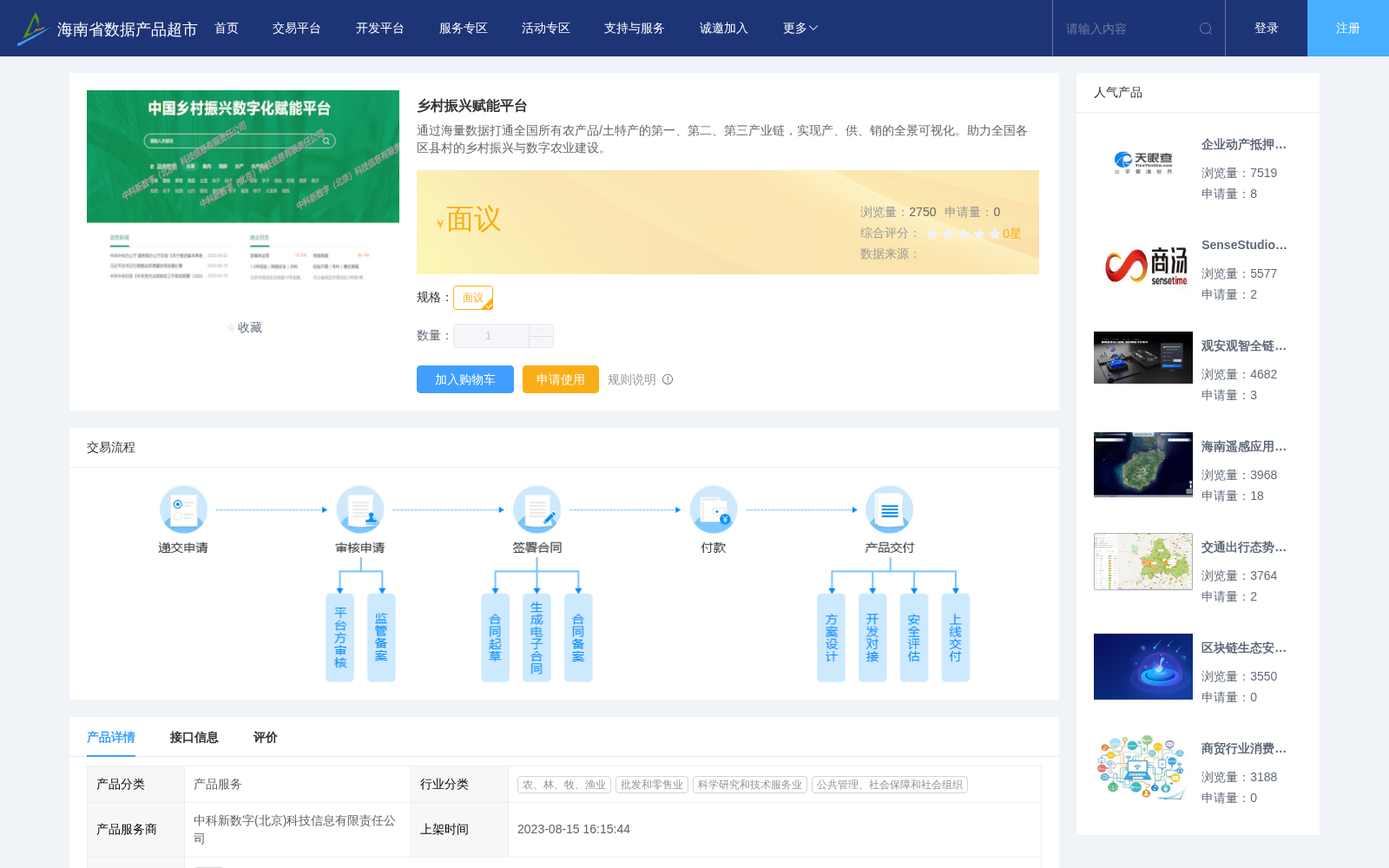Open the 交易平台 nav item
The width and height of the screenshot is (1389, 868).
pos(297,29)
